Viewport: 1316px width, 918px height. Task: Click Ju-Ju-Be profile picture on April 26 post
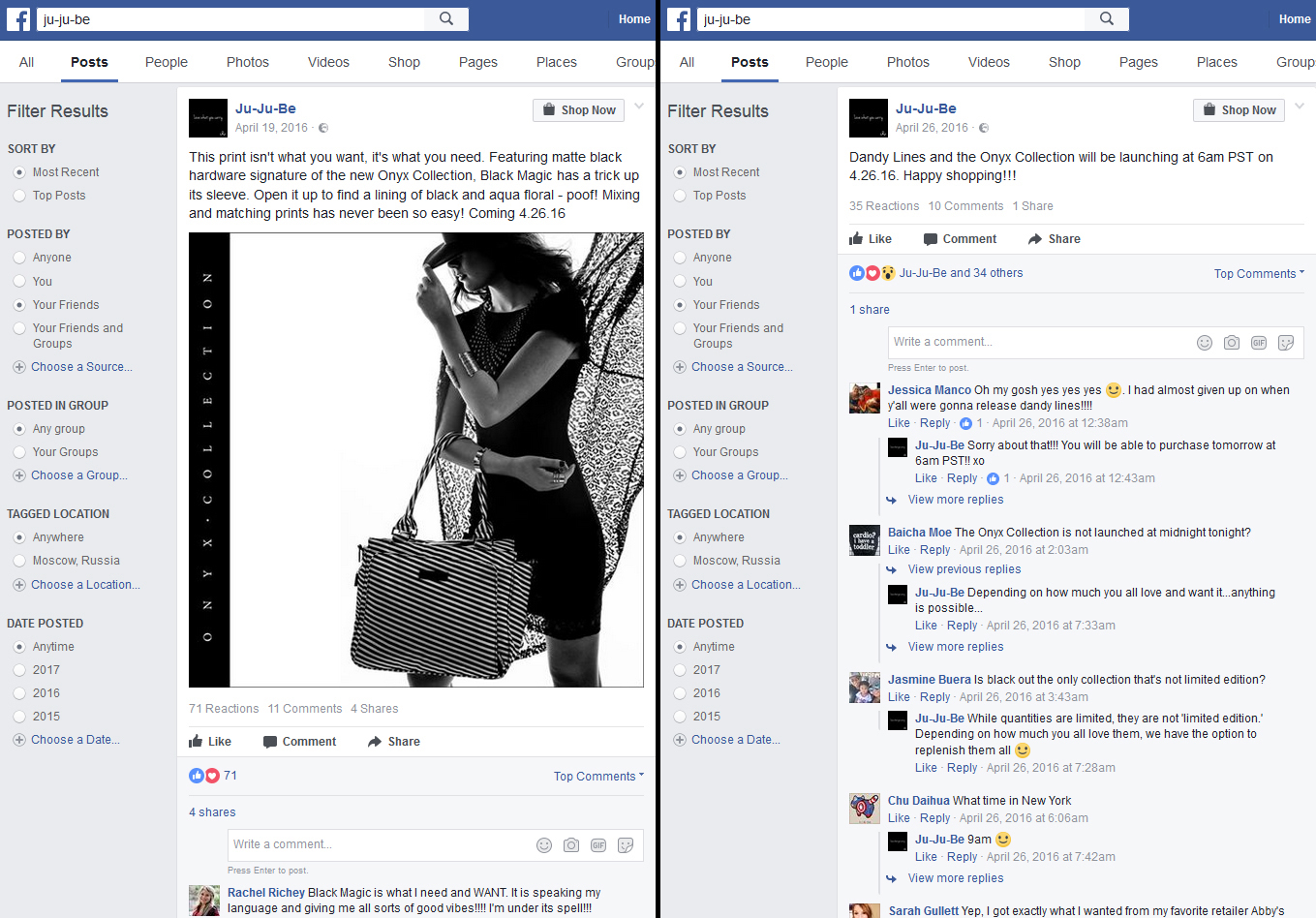869,118
